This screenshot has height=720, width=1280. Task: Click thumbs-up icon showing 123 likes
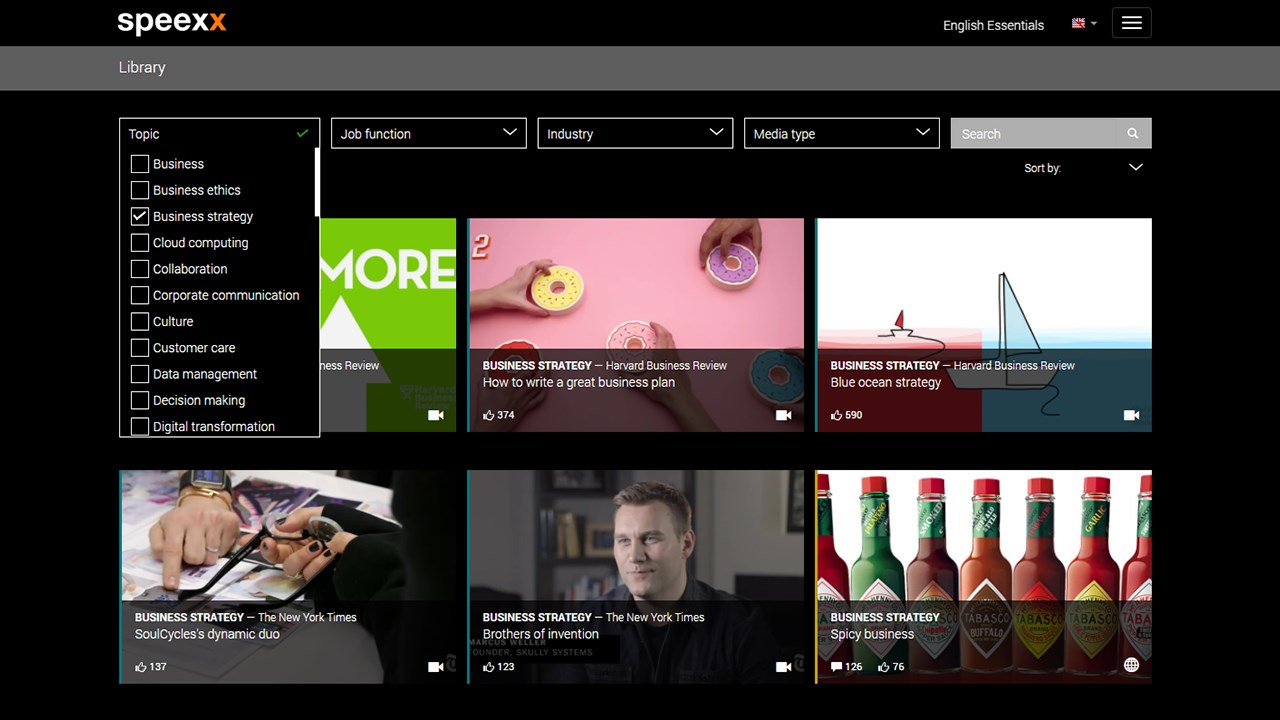click(x=489, y=667)
